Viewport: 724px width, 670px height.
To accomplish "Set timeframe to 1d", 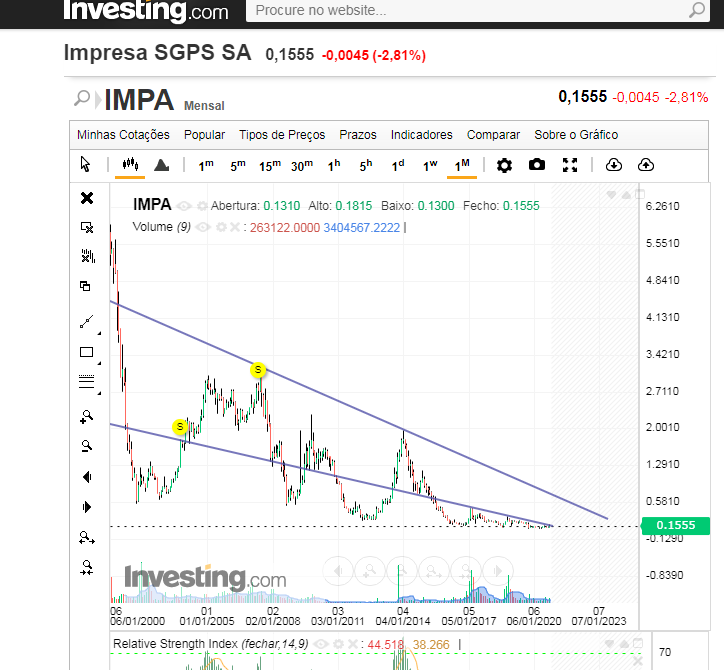I will (398, 165).
